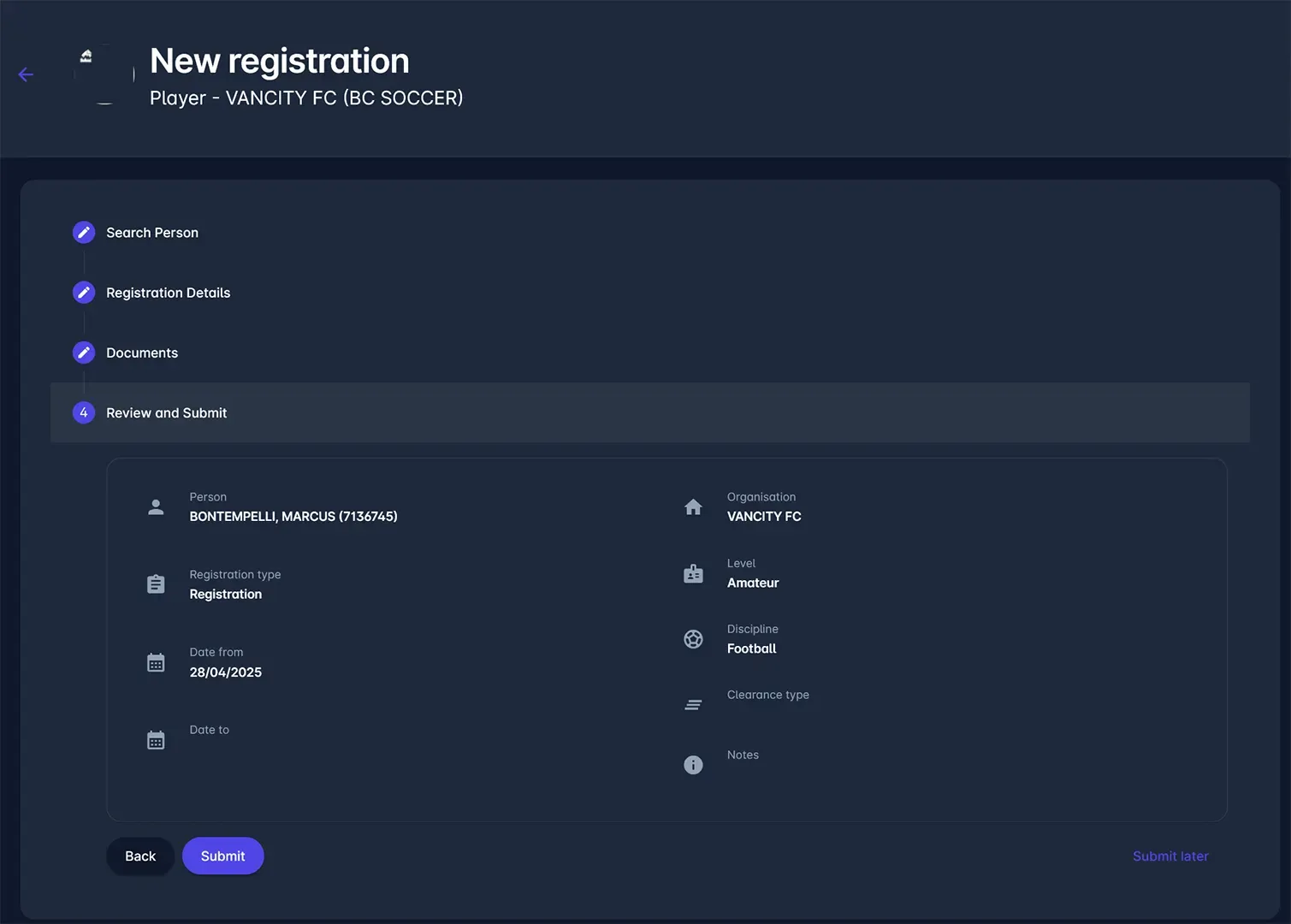Image resolution: width=1291 pixels, height=924 pixels.
Task: Click the Registration Details pencil icon
Action: coord(84,293)
